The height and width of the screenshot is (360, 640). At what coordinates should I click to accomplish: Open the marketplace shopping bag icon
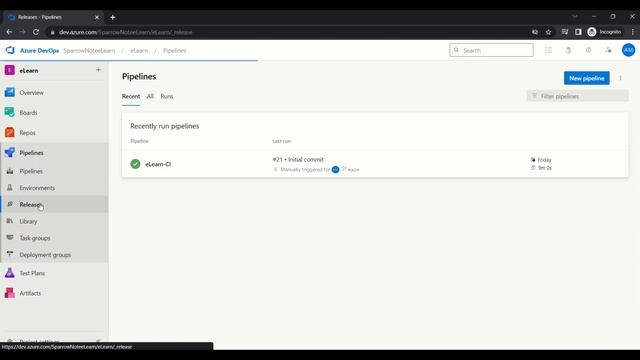point(568,50)
